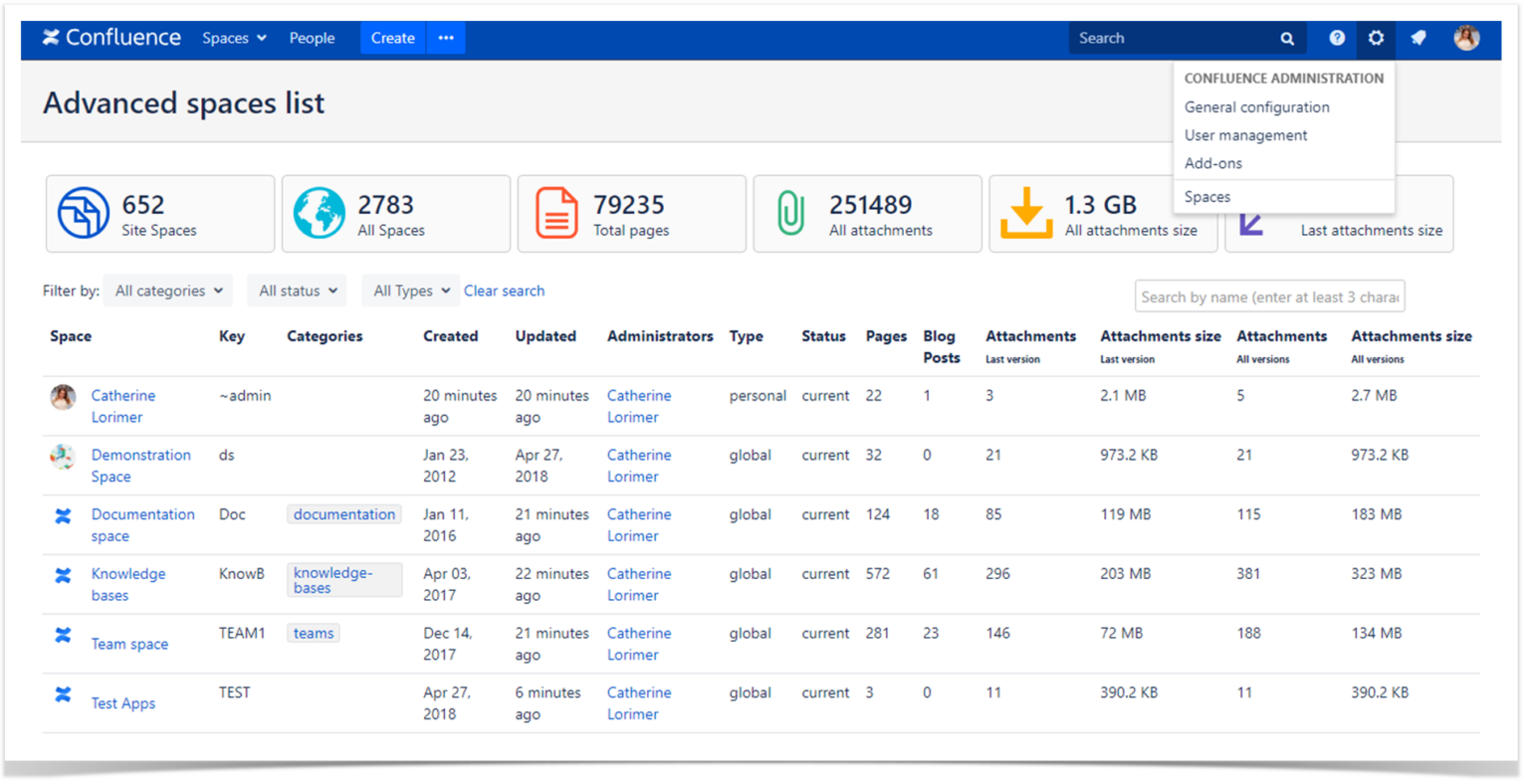Open the Documentation space link
This screenshot has height=784, width=1529.
coord(142,525)
